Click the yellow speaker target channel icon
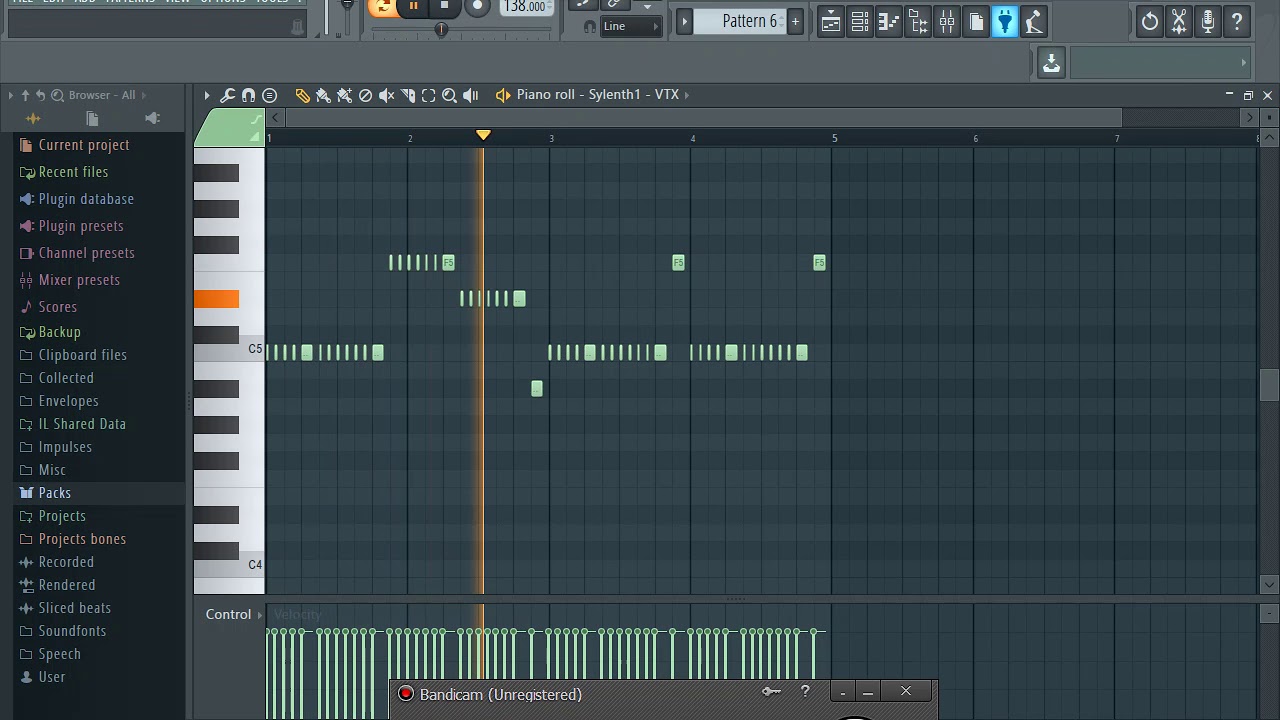This screenshot has width=1280, height=720. tap(502, 95)
